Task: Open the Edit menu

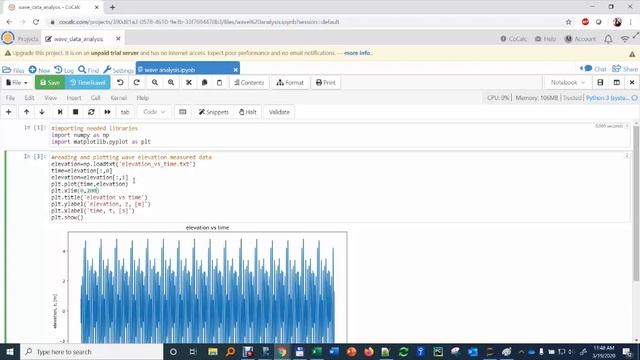Action: pos(29,98)
